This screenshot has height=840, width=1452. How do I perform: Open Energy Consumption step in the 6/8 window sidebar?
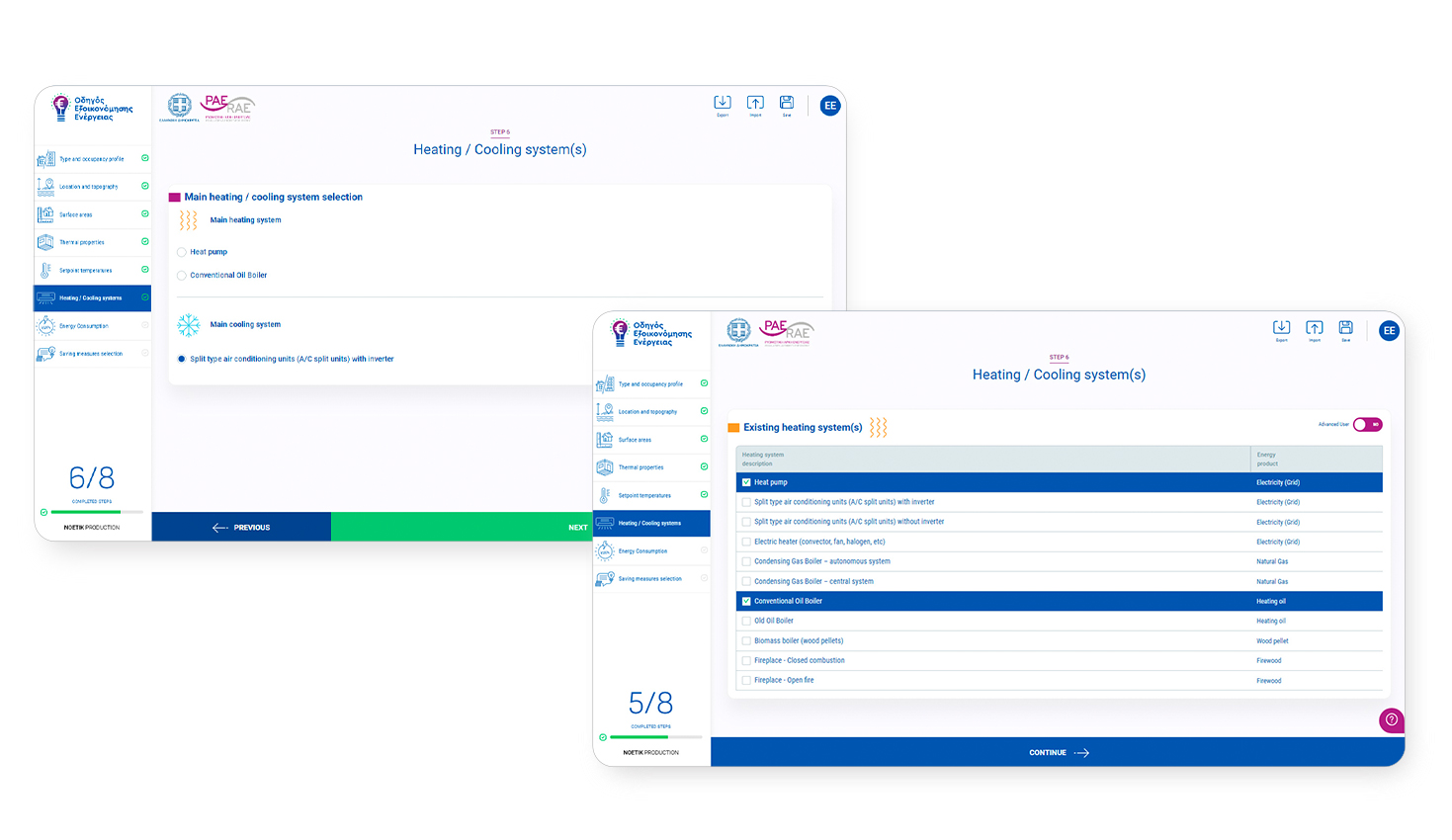click(83, 326)
